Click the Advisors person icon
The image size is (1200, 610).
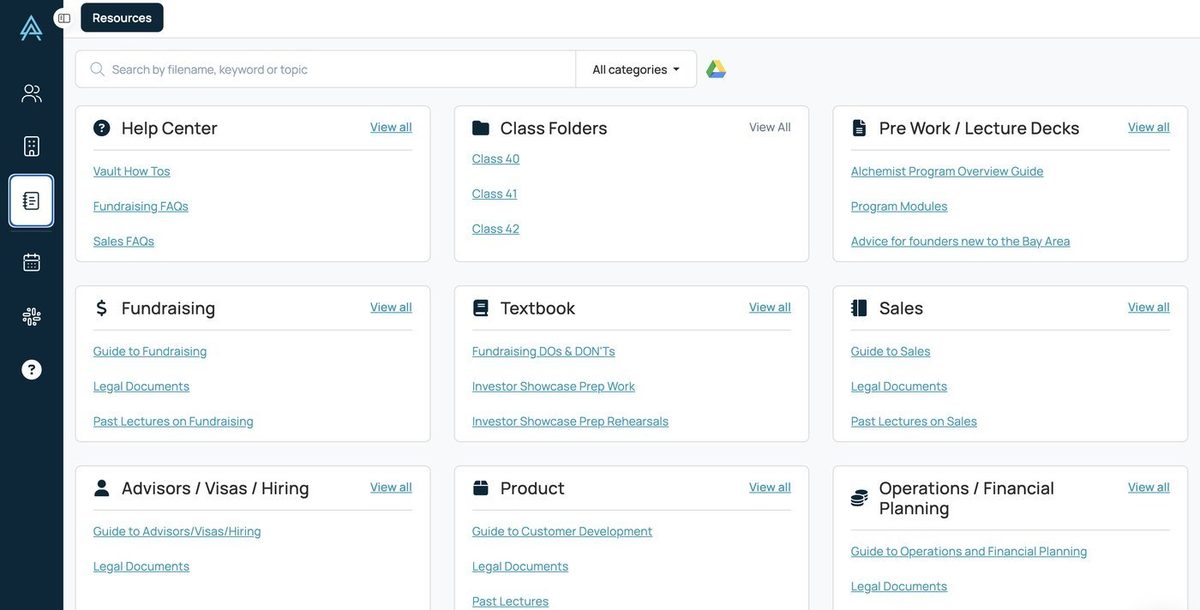(101, 488)
